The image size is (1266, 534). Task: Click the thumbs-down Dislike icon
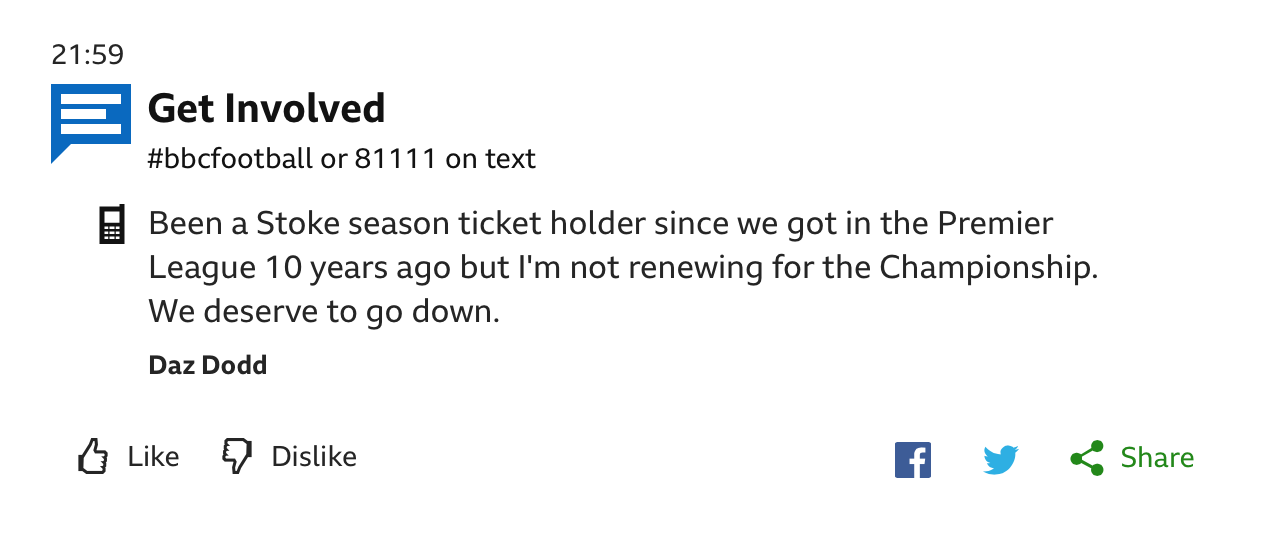(x=237, y=456)
